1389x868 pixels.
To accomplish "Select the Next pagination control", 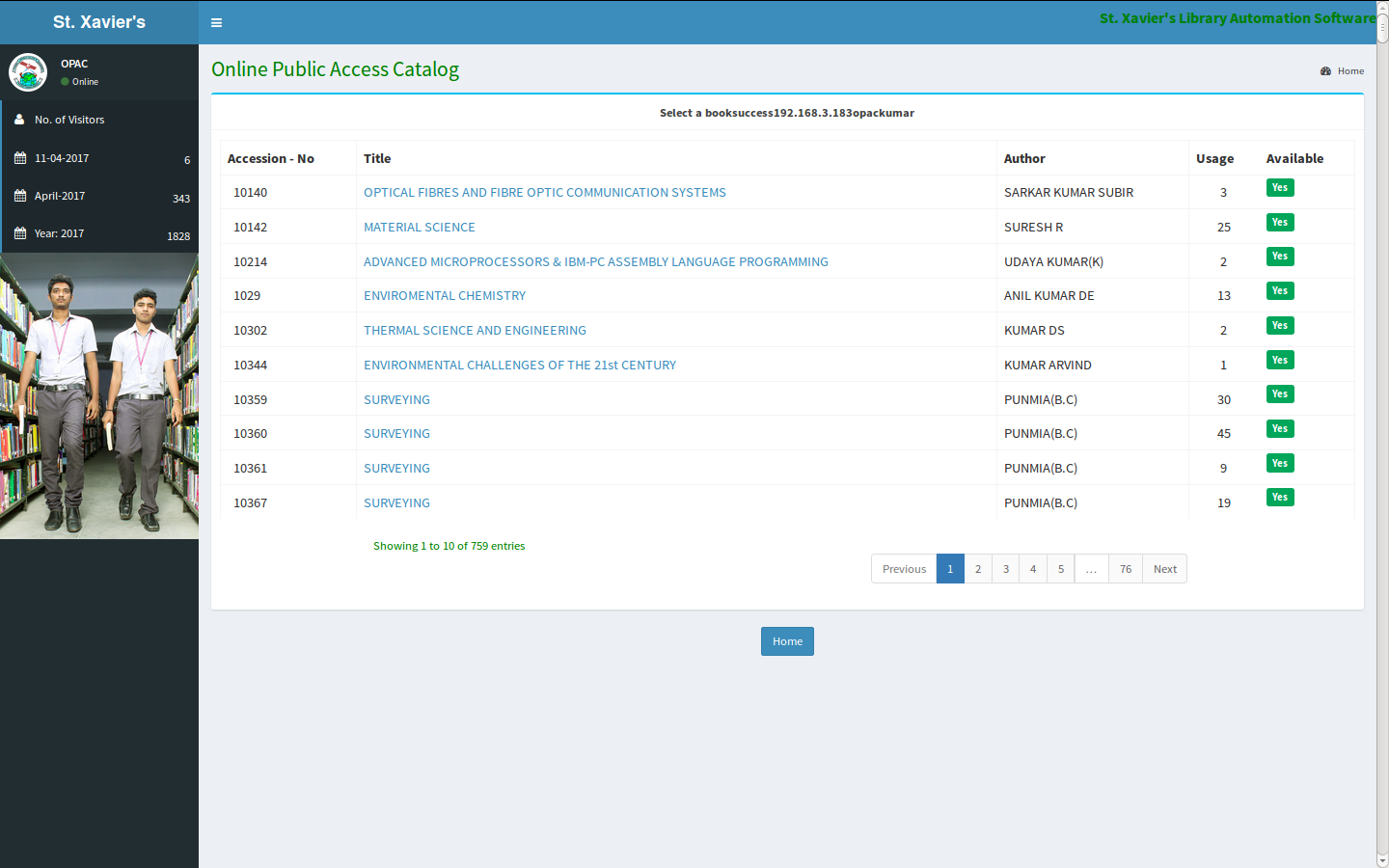I will 1164,568.
